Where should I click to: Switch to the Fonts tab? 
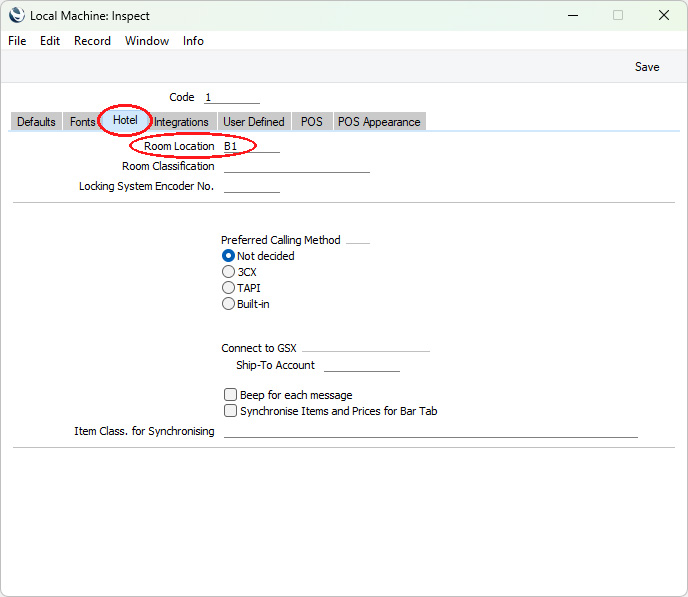click(82, 122)
